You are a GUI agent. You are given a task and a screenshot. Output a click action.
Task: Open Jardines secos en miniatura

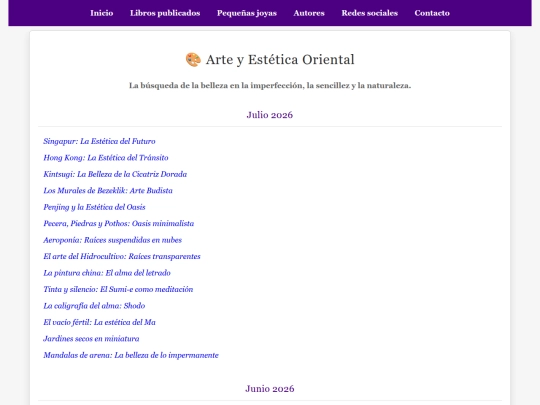coord(91,339)
